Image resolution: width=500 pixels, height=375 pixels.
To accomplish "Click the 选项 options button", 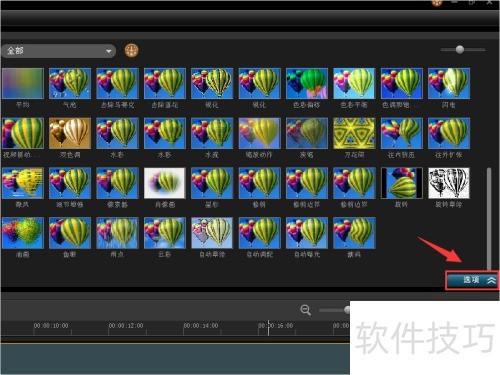I will click(472, 280).
